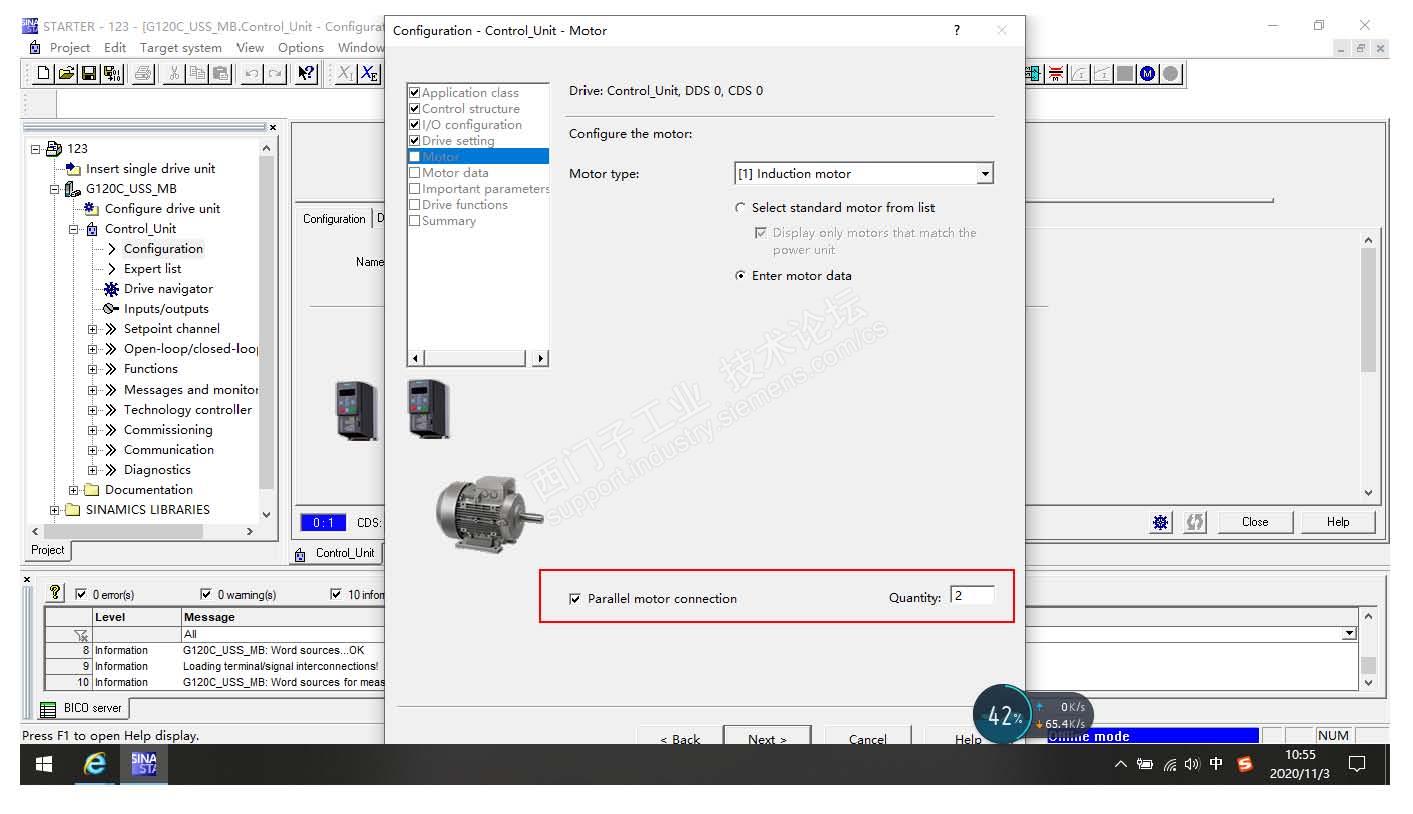Open the Target system menu
The width and height of the screenshot is (1413, 814).
181,48
